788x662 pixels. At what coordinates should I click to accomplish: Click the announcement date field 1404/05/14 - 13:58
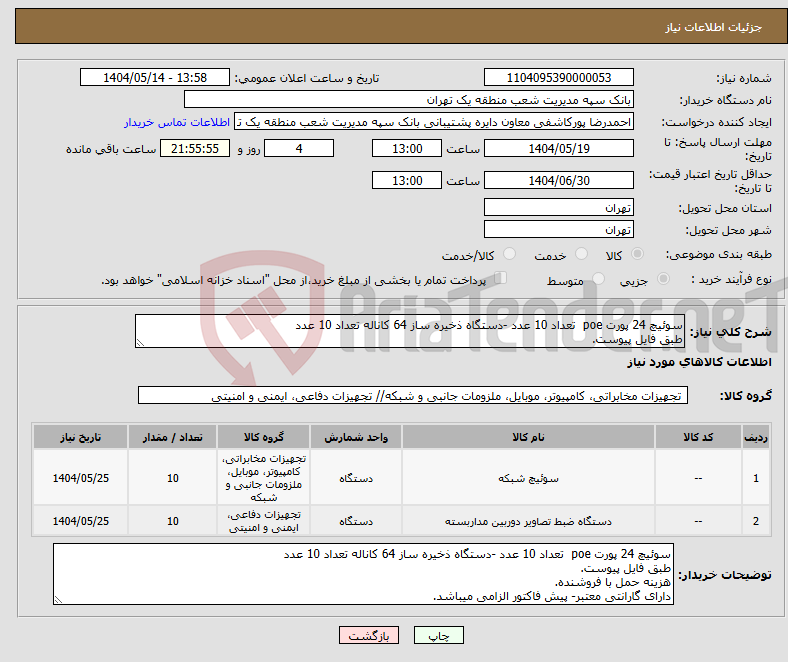click(x=155, y=77)
